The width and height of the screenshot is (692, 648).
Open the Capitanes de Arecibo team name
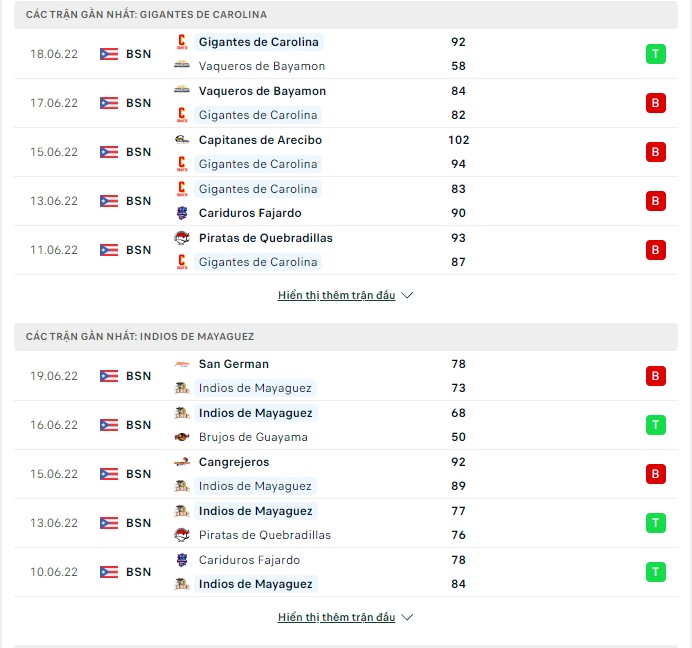point(260,140)
